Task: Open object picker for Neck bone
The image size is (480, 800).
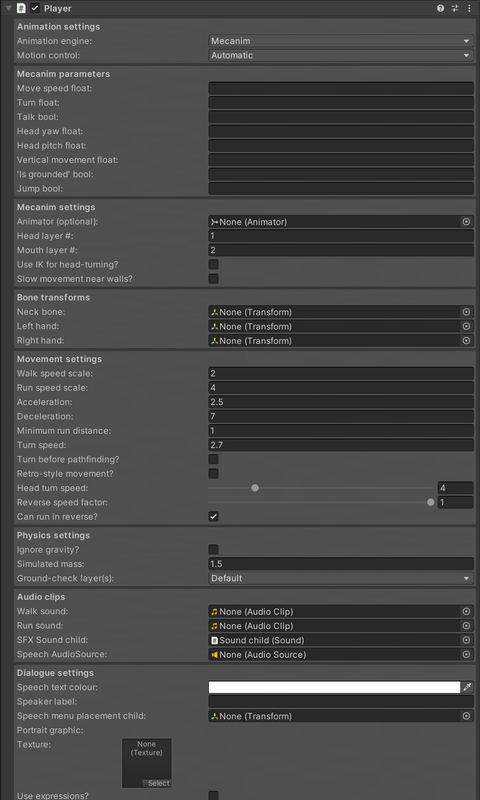Action: click(x=466, y=312)
